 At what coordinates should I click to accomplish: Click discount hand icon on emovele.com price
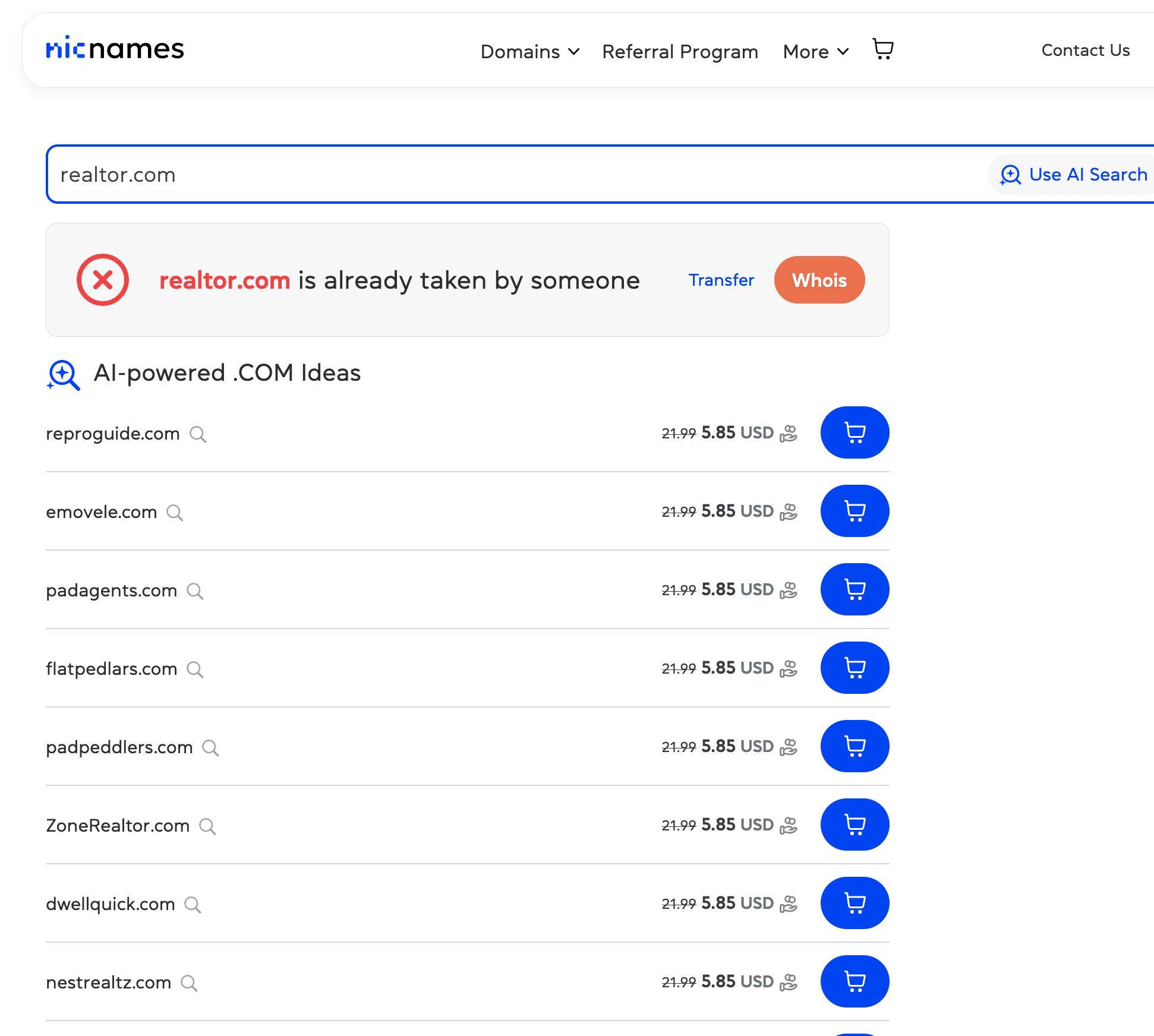coord(789,511)
